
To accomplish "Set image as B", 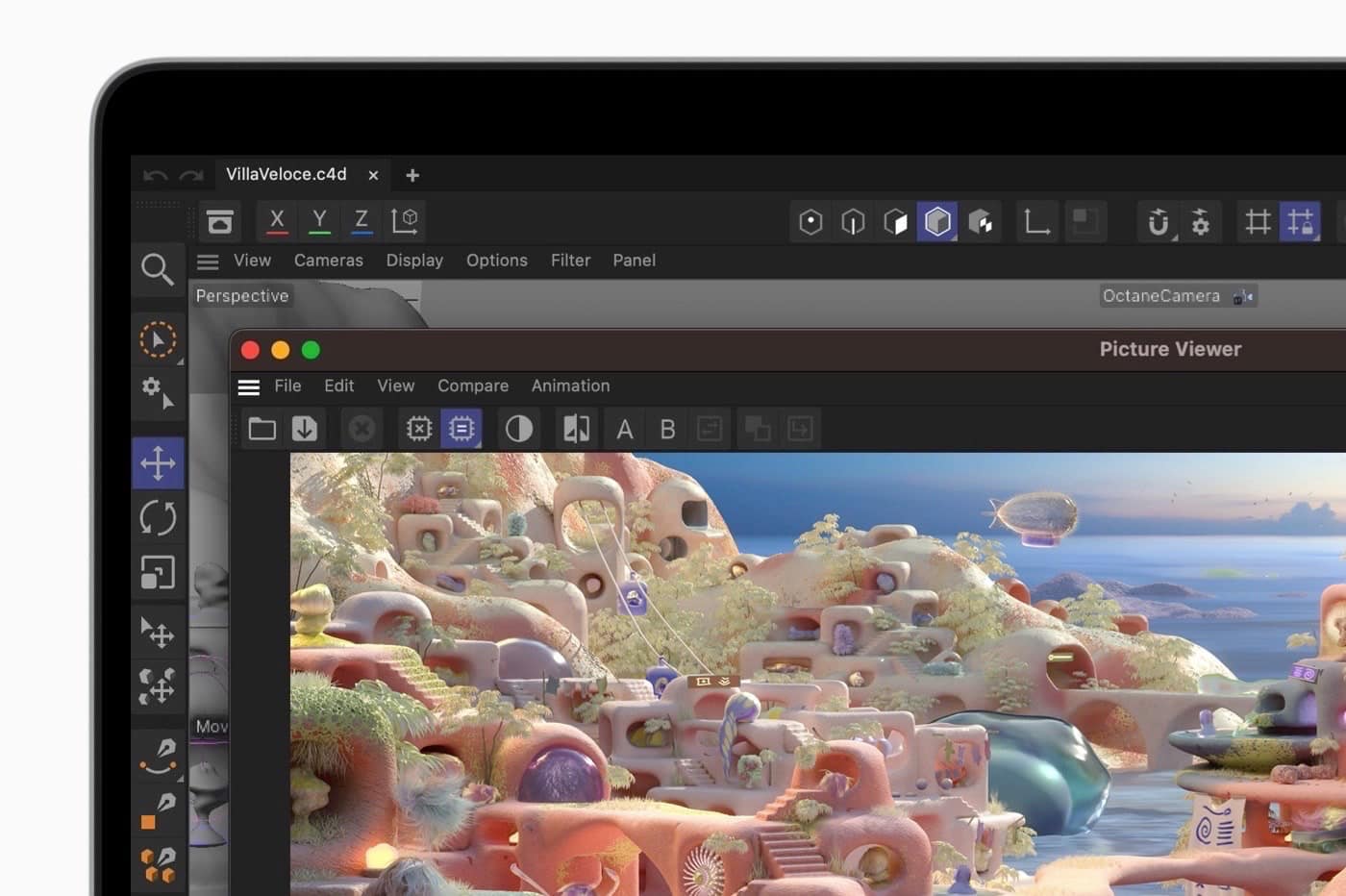I will [667, 429].
